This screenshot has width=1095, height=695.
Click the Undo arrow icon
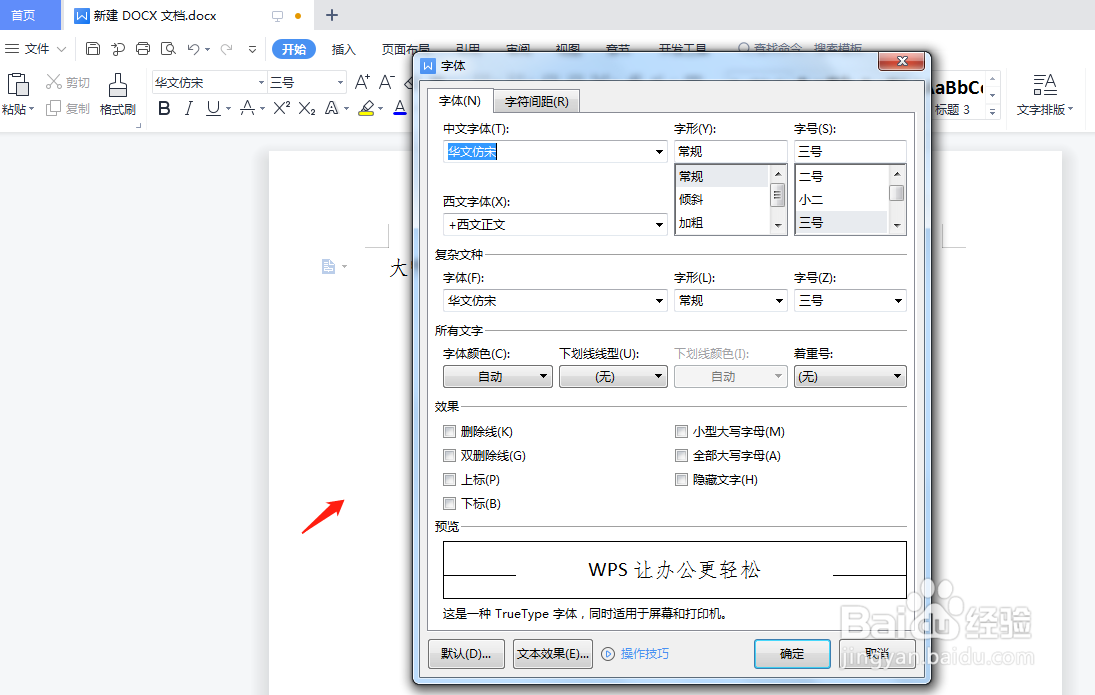pyautogui.click(x=192, y=47)
